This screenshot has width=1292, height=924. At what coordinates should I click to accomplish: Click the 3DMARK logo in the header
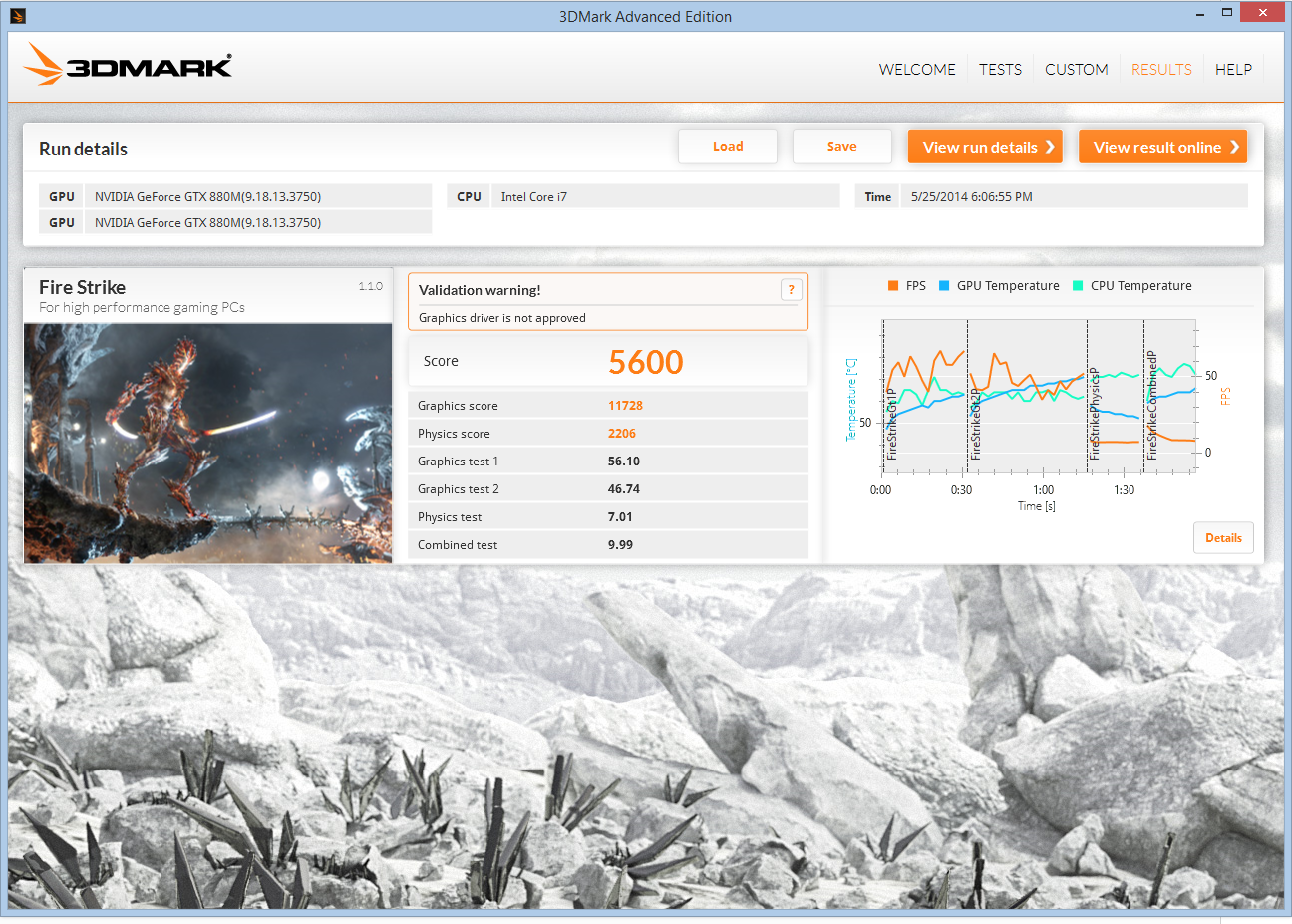coord(128,64)
